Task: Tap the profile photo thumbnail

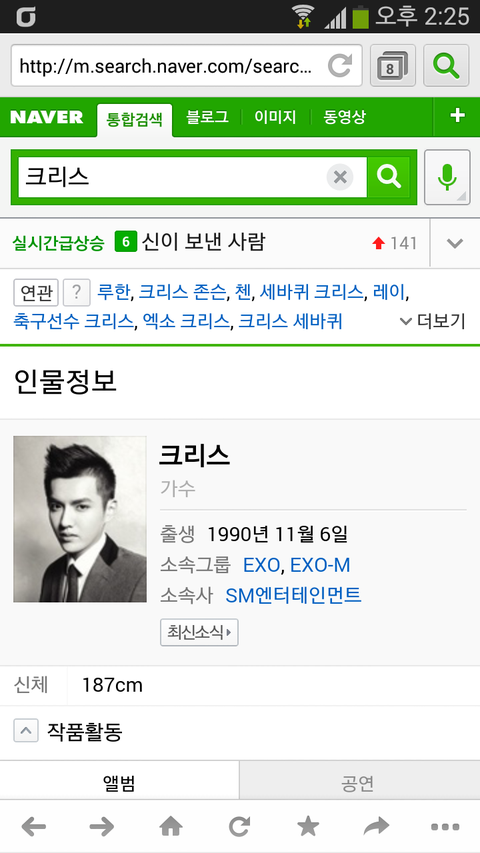Action: tap(80, 519)
